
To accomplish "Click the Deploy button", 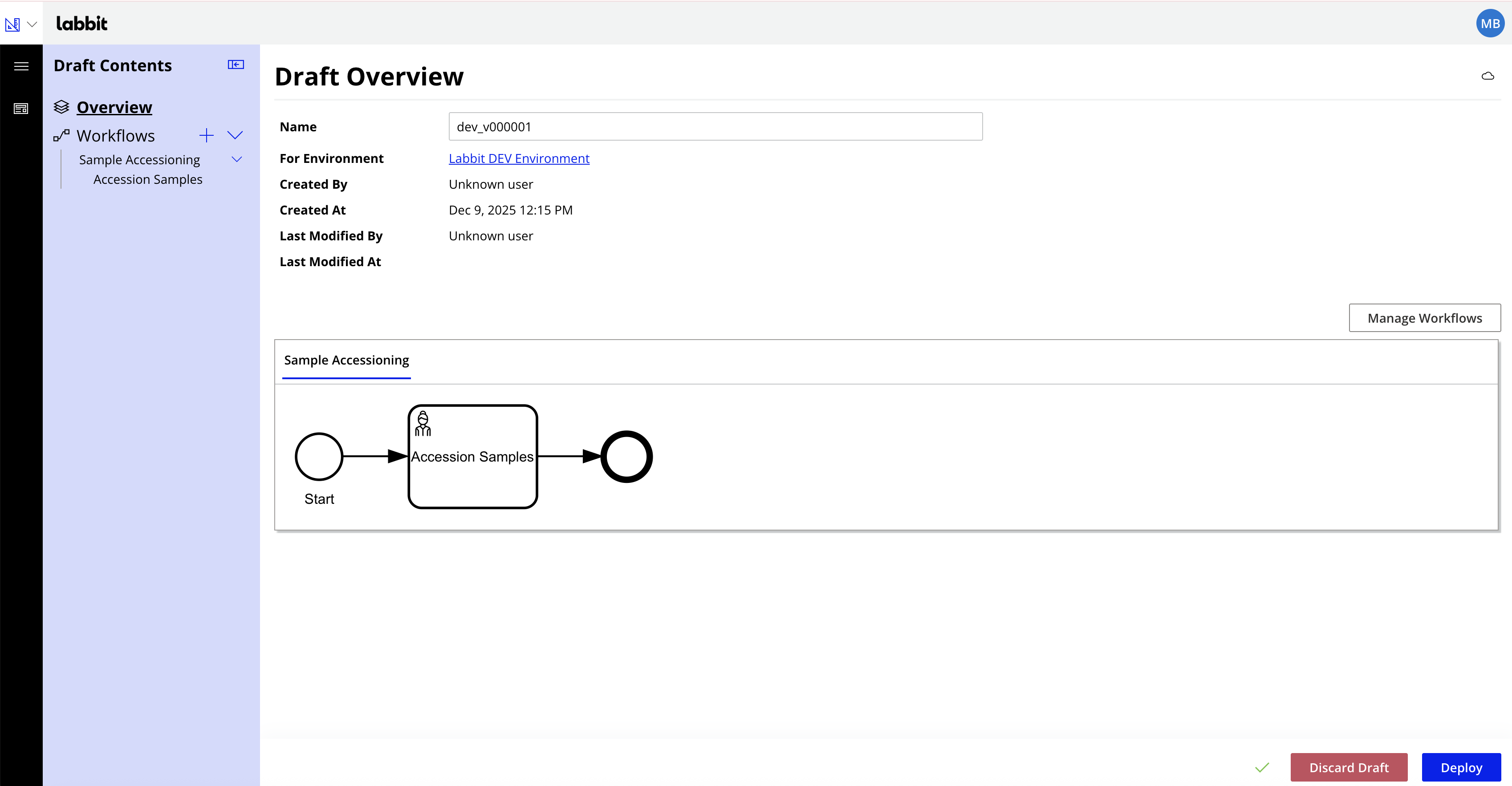I will click(x=1461, y=767).
